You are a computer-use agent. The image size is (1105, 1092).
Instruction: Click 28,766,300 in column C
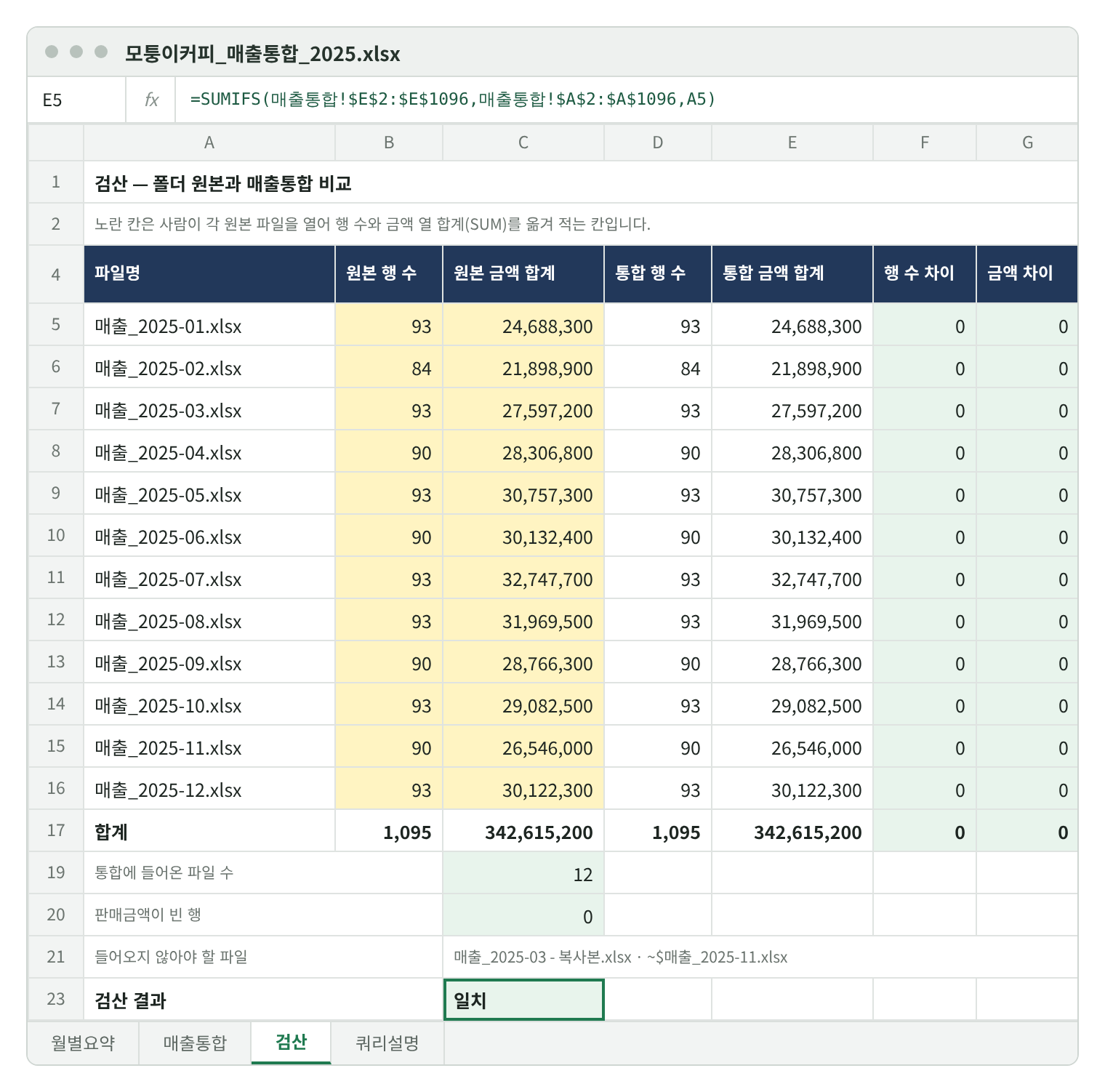click(x=523, y=662)
